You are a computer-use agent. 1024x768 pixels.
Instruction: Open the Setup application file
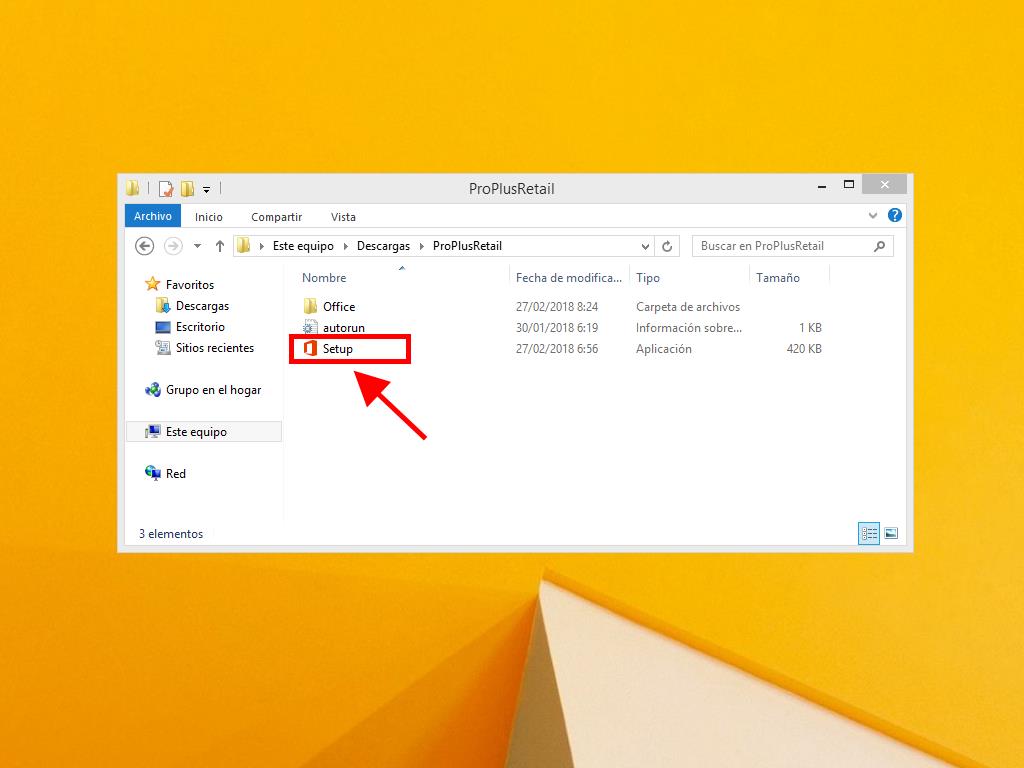[337, 349]
